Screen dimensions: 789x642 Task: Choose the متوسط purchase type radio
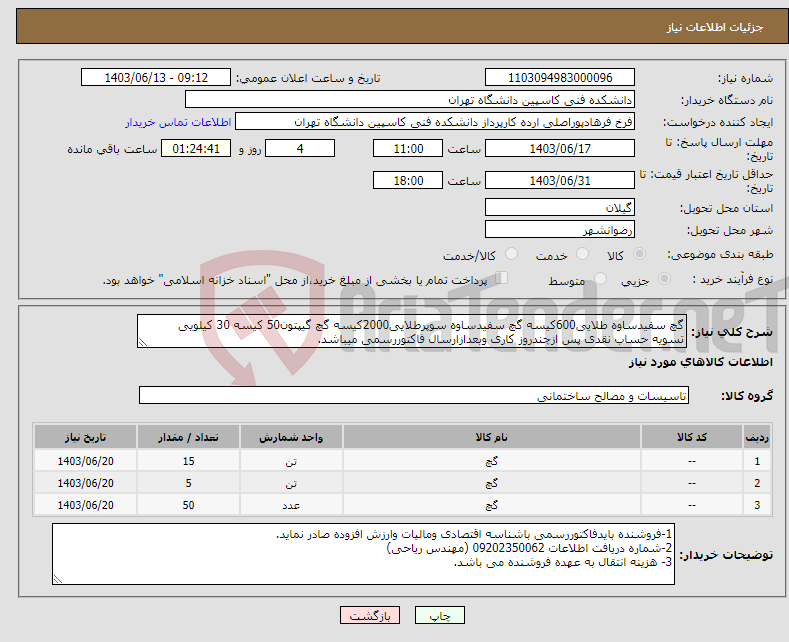[600, 278]
